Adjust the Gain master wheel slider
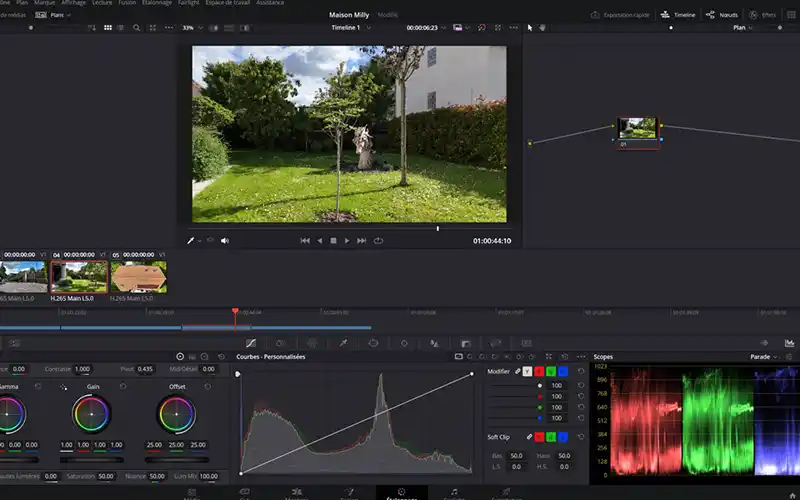 pos(92,460)
